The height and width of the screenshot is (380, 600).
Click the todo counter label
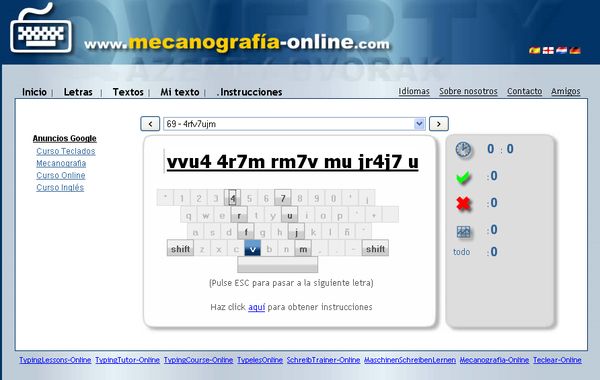461,252
